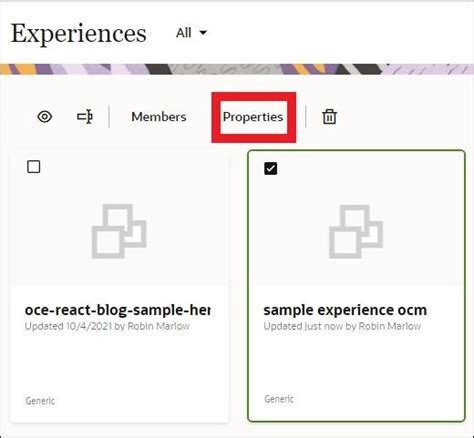Check the oce-react-blog-sample card checkbox
The height and width of the screenshot is (438, 474).
click(34, 167)
